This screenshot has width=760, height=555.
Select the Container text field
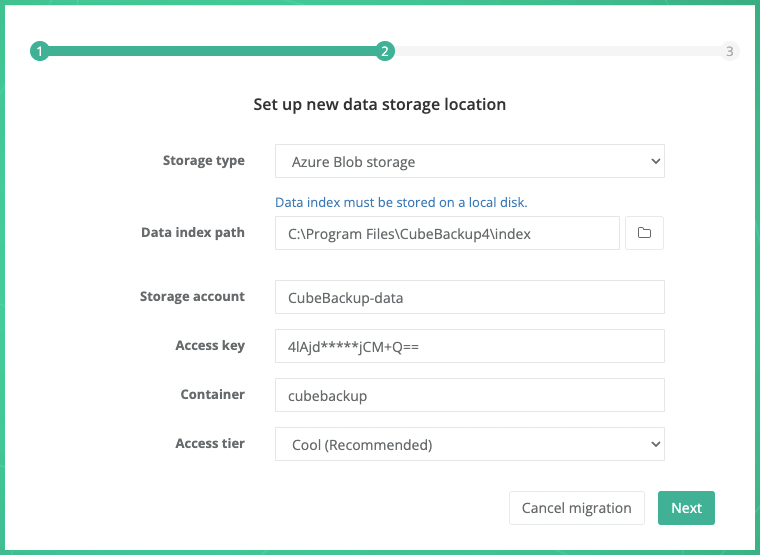(x=469, y=395)
